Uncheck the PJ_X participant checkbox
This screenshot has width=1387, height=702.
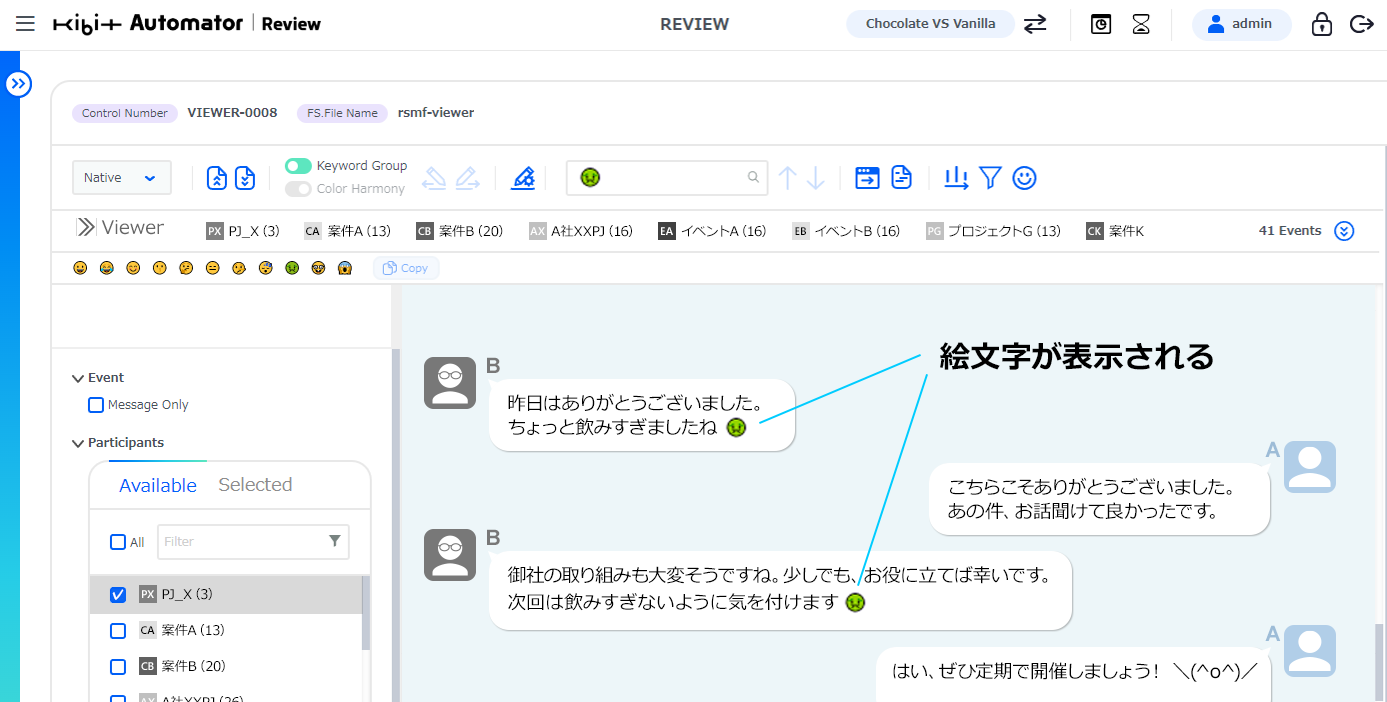(117, 594)
